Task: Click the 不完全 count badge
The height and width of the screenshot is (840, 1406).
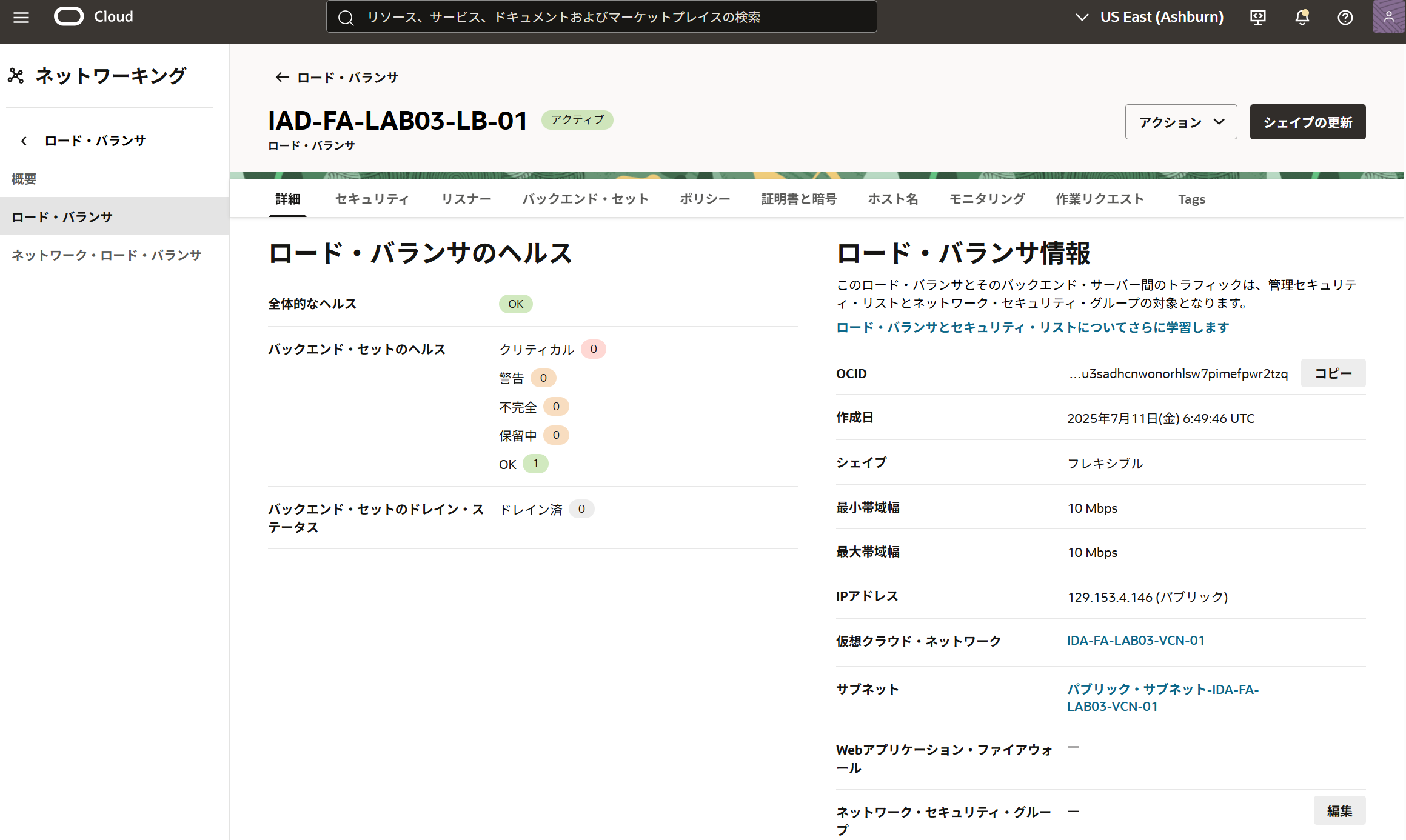Action: click(556, 406)
